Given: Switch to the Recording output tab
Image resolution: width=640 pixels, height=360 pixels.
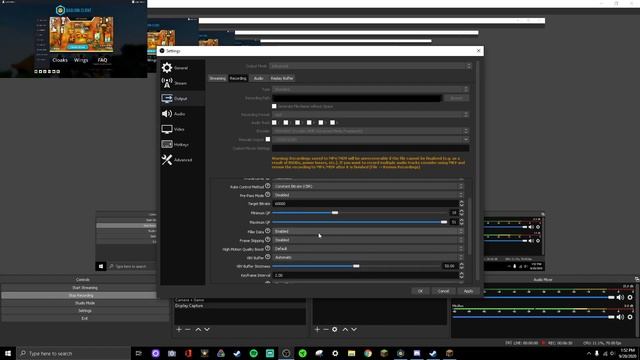Looking at the screenshot, I should pos(238,78).
